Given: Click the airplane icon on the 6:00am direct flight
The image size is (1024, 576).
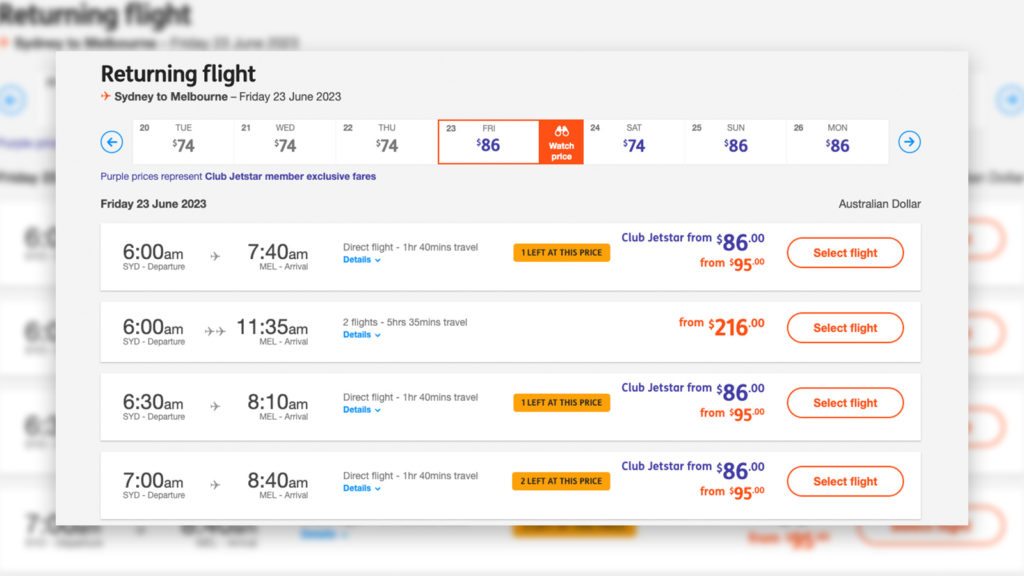Looking at the screenshot, I should pos(215,255).
